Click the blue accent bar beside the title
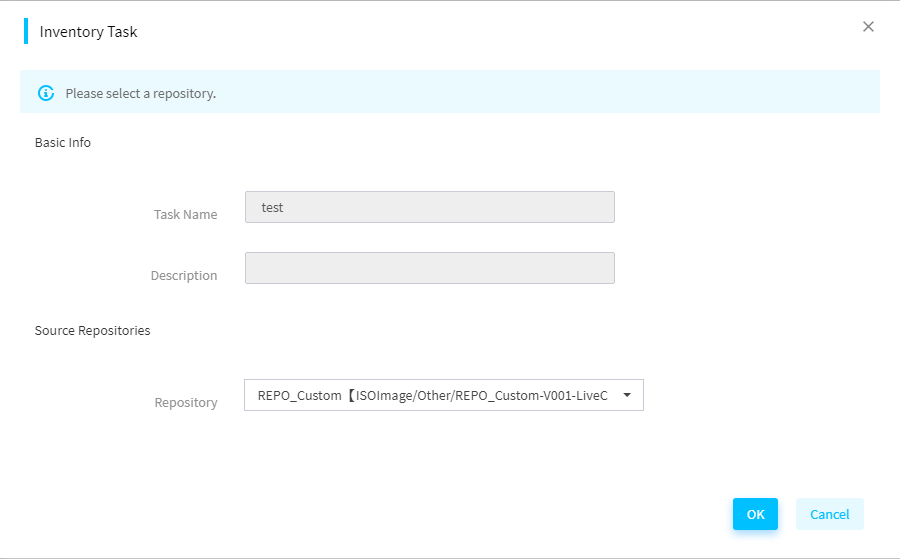The height and width of the screenshot is (559, 900). 26,31
